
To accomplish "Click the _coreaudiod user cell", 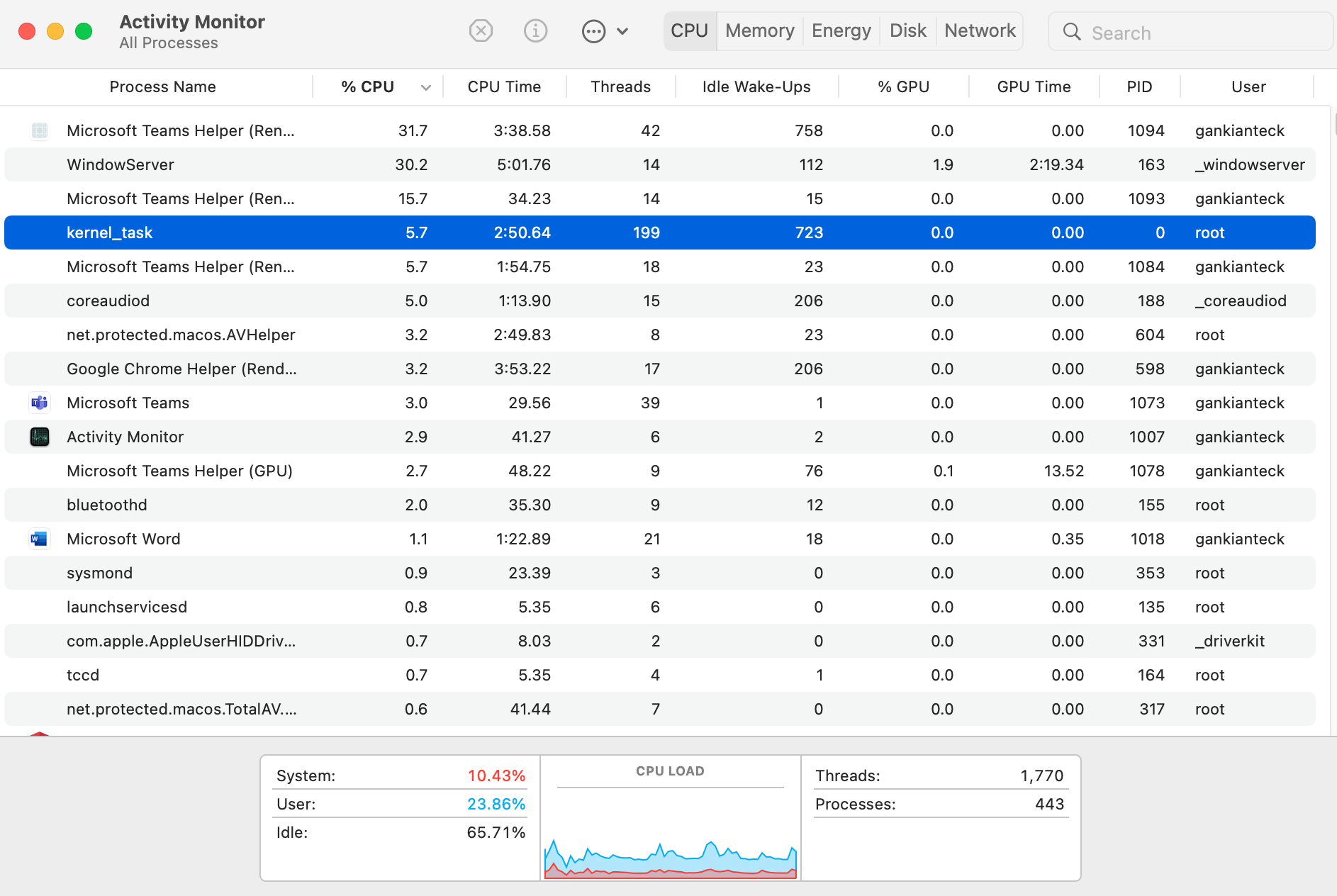I will (1241, 301).
